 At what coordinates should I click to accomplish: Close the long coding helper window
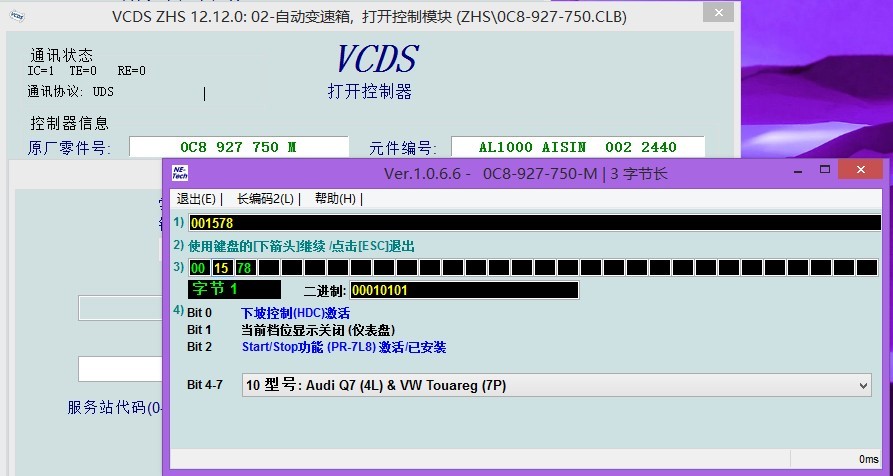coord(860,169)
